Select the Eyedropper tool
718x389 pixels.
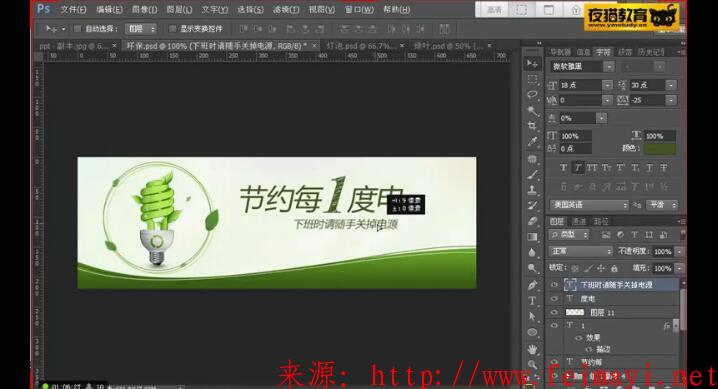[x=532, y=141]
